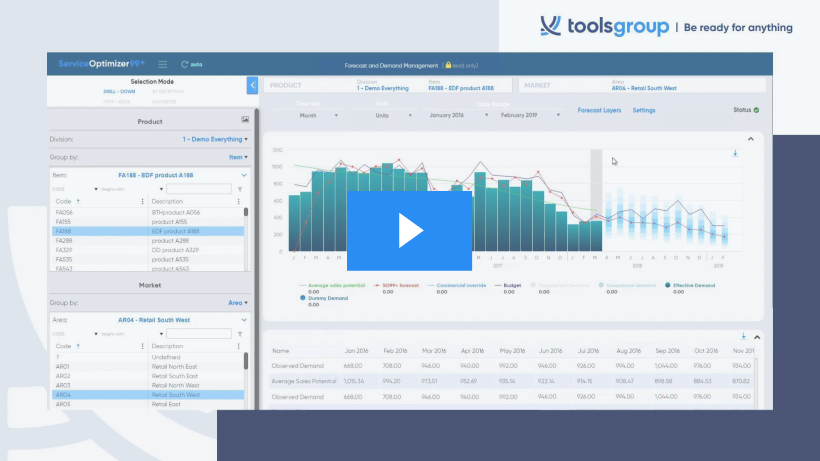Click Division 1 - Demo Everything breadcrumb
The width and height of the screenshot is (820, 461).
click(x=383, y=88)
